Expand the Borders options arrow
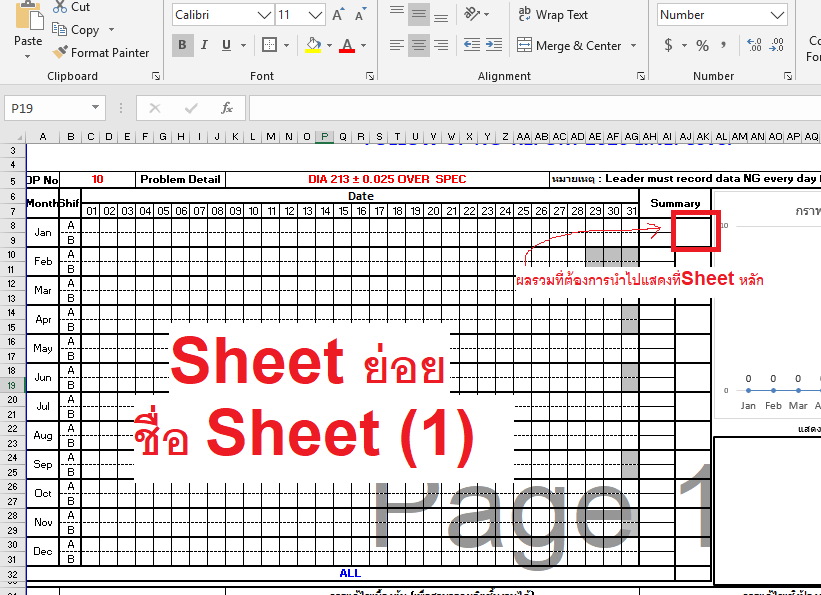 pos(286,46)
